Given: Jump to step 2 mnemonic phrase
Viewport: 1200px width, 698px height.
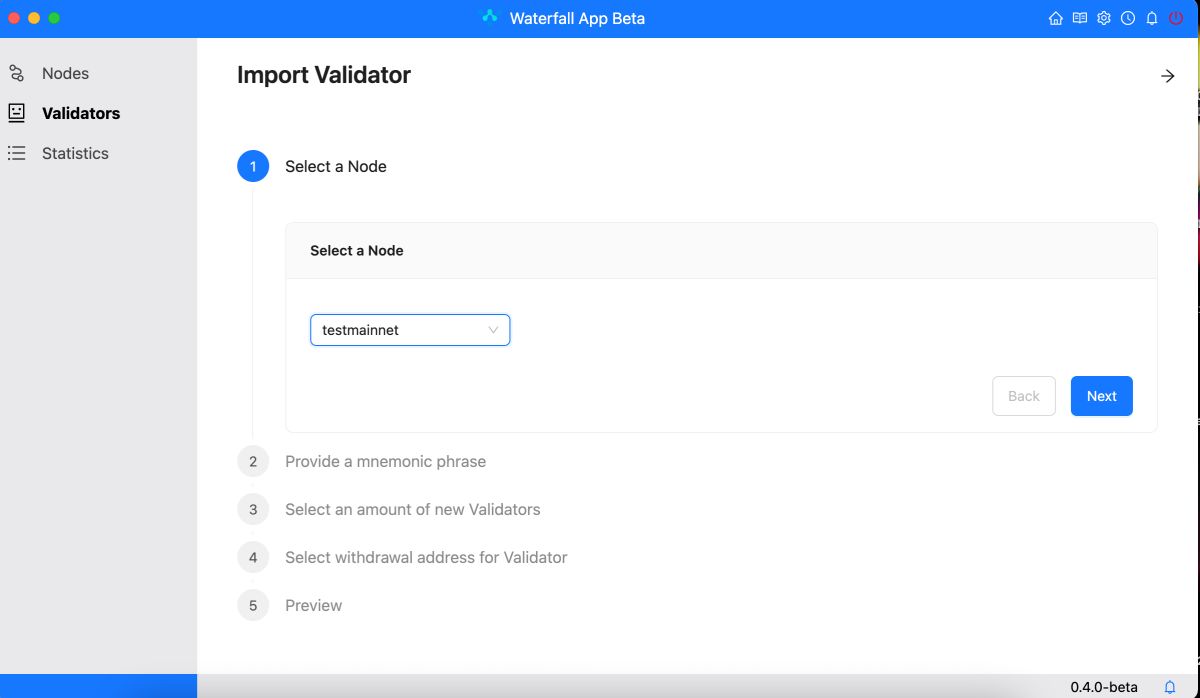Looking at the screenshot, I should [385, 461].
